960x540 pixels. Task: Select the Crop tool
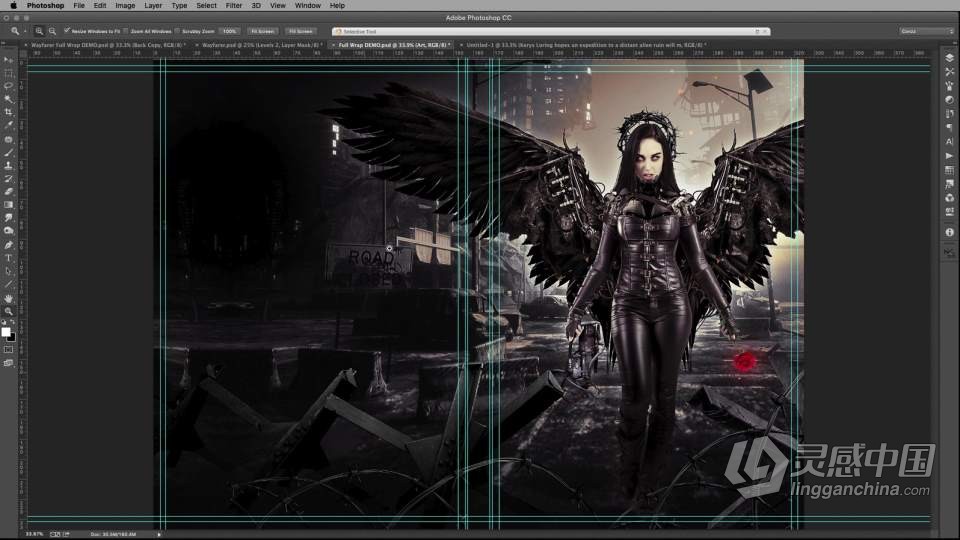click(x=9, y=112)
